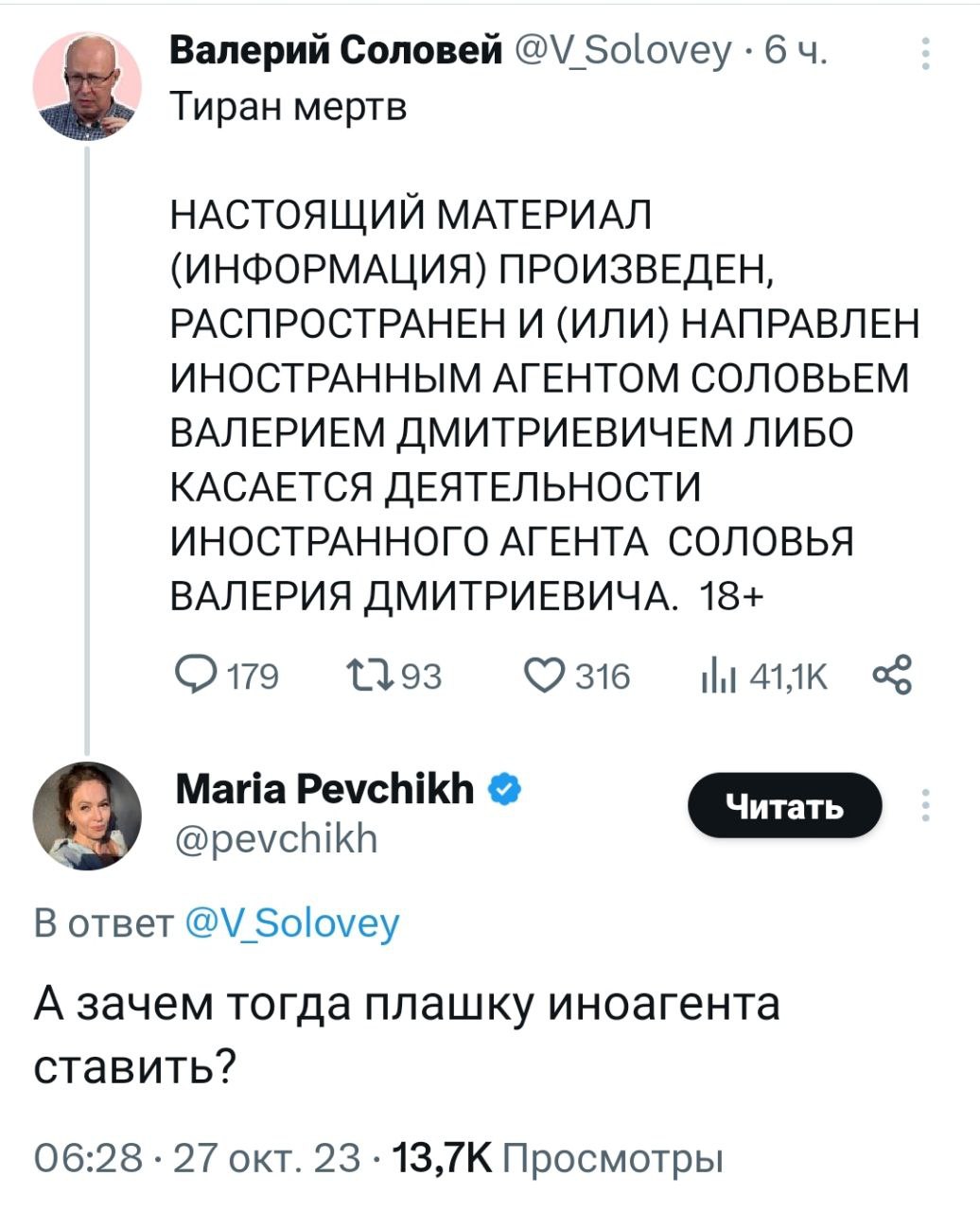
Task: Open the more options menu on Pevchikh's reply
Action: coord(926,805)
